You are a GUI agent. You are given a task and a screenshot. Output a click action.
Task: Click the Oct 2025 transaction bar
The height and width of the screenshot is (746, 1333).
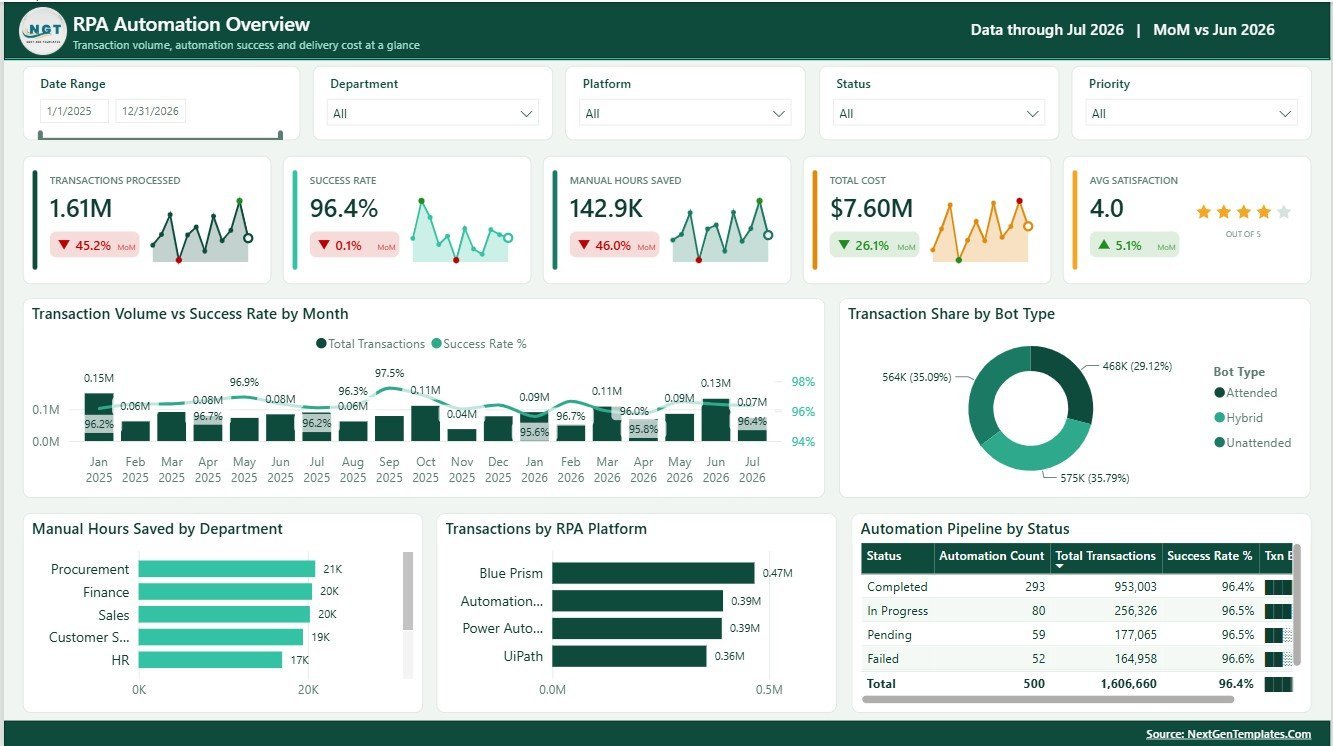click(426, 423)
